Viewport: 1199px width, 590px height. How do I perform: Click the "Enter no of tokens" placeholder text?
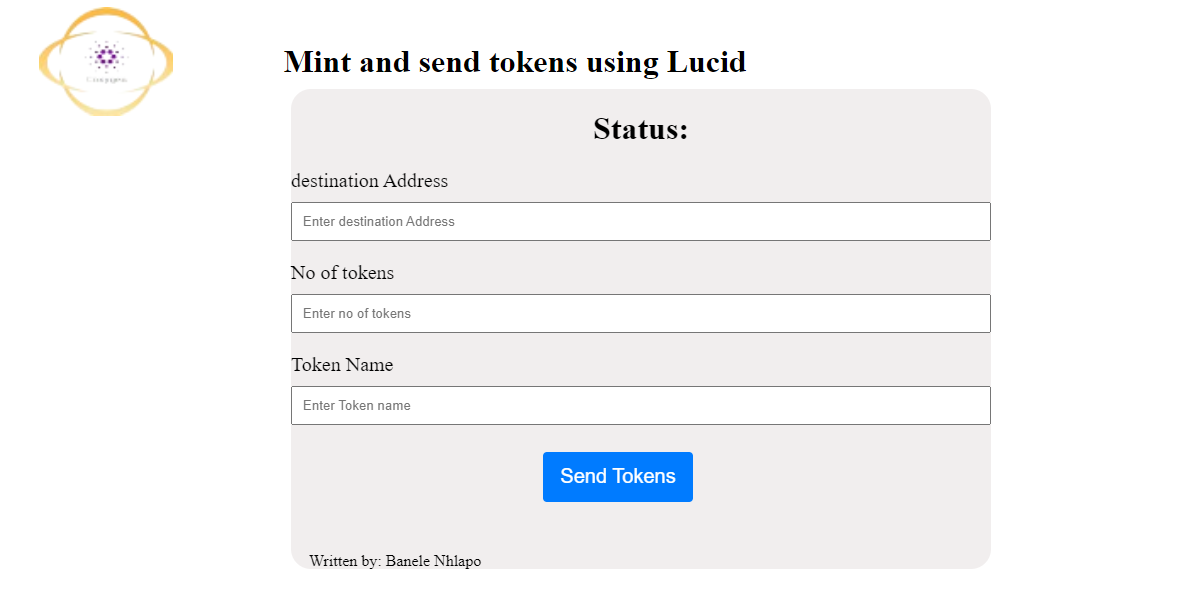356,313
